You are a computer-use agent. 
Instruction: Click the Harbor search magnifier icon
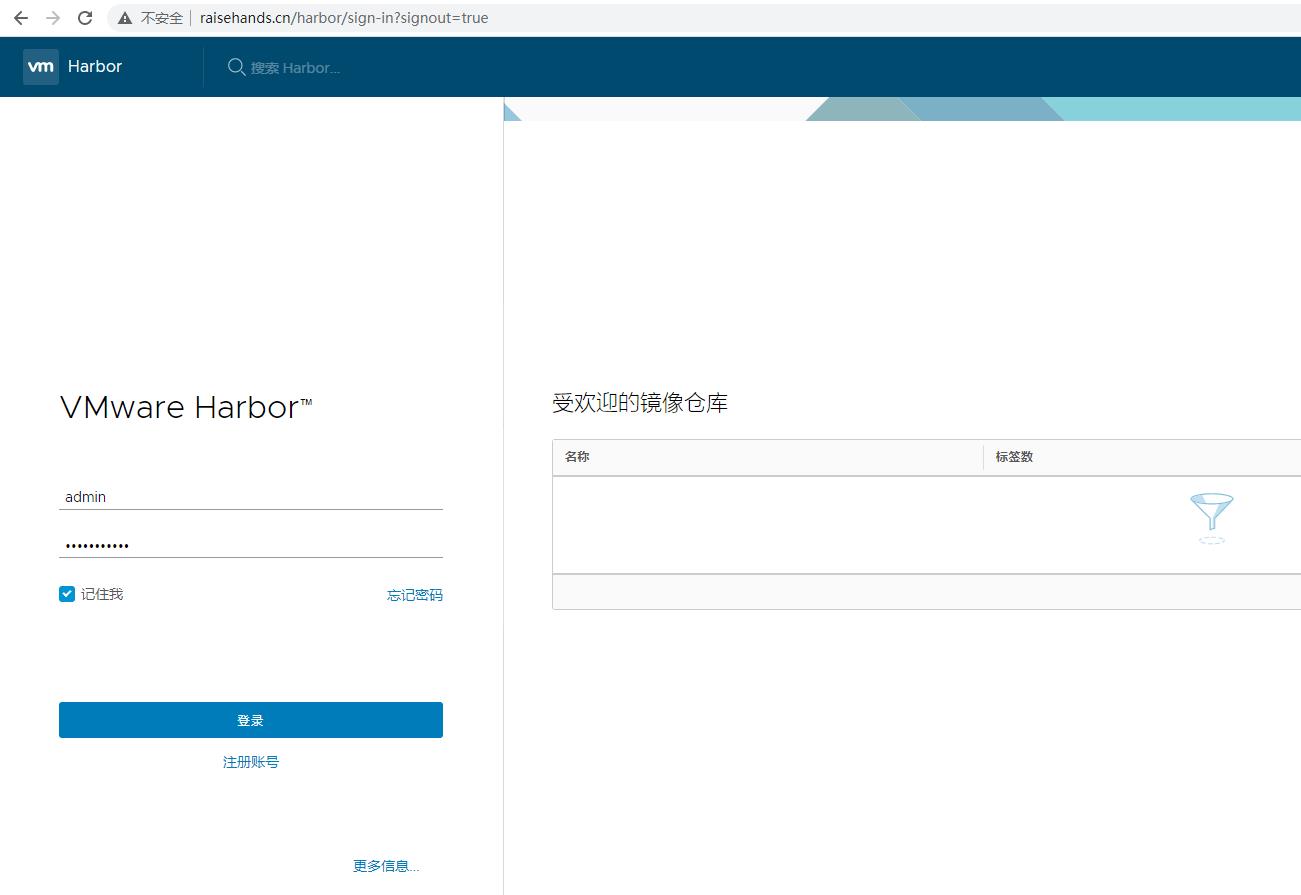(236, 67)
